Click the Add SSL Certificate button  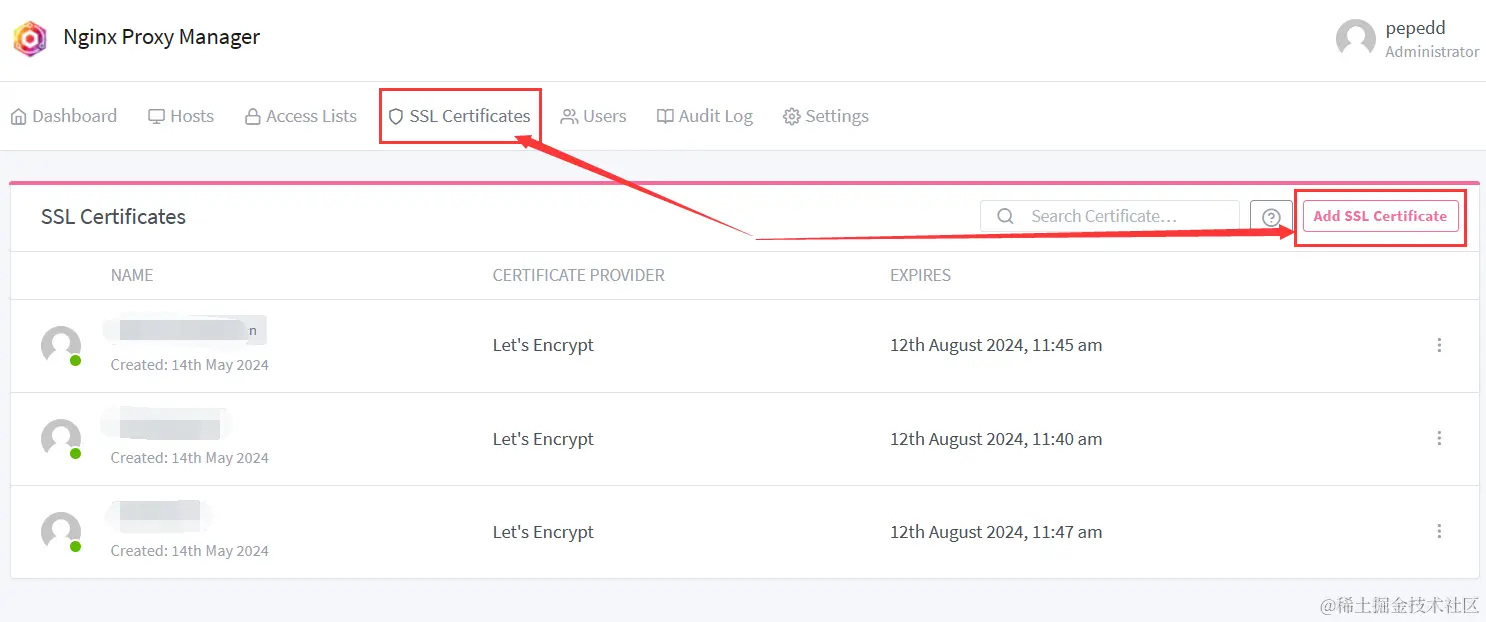coord(1380,216)
